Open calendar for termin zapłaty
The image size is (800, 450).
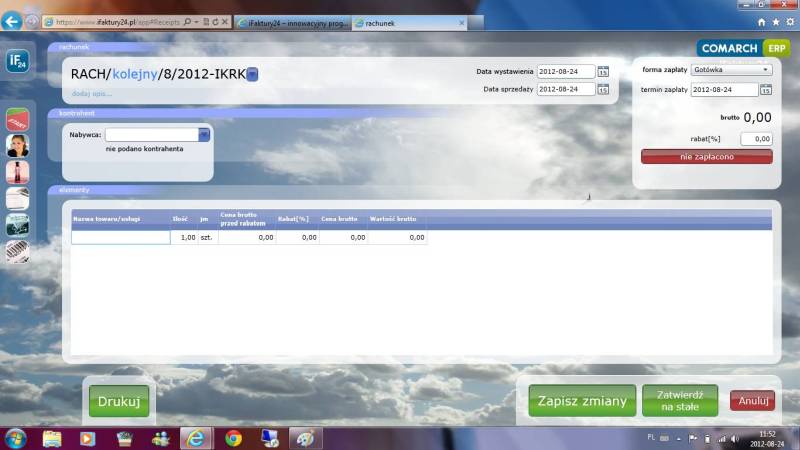[x=765, y=89]
